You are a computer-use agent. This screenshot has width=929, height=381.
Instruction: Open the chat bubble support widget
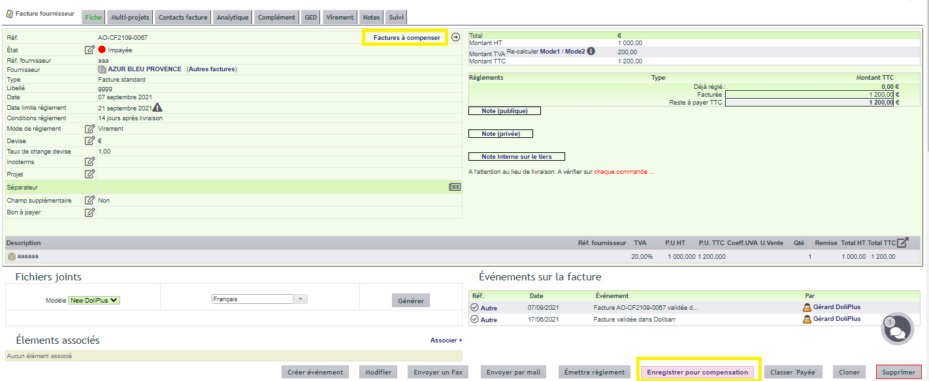point(898,328)
